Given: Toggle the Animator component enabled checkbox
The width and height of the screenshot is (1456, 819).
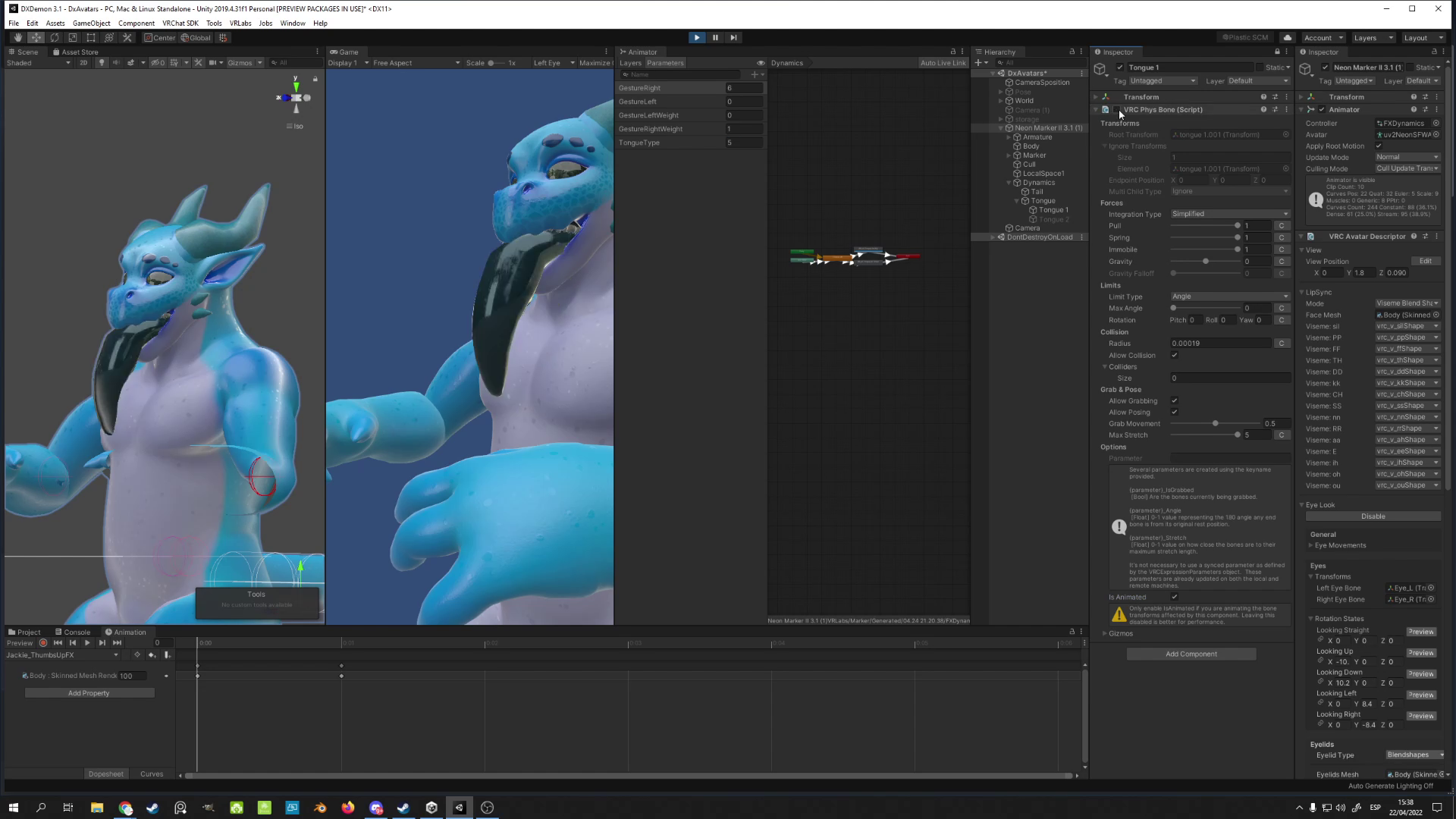Looking at the screenshot, I should coord(1322,110).
